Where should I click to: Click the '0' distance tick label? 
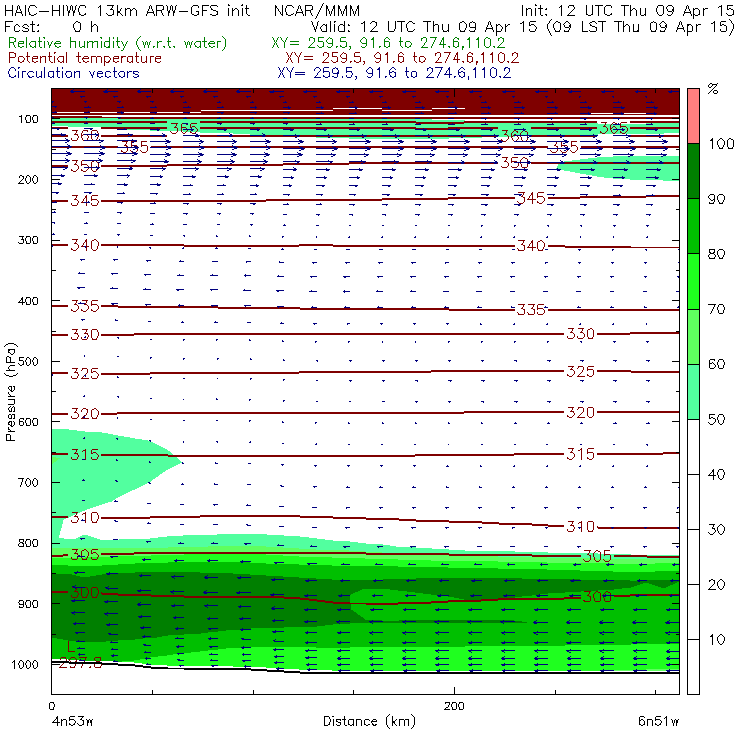click(51, 706)
